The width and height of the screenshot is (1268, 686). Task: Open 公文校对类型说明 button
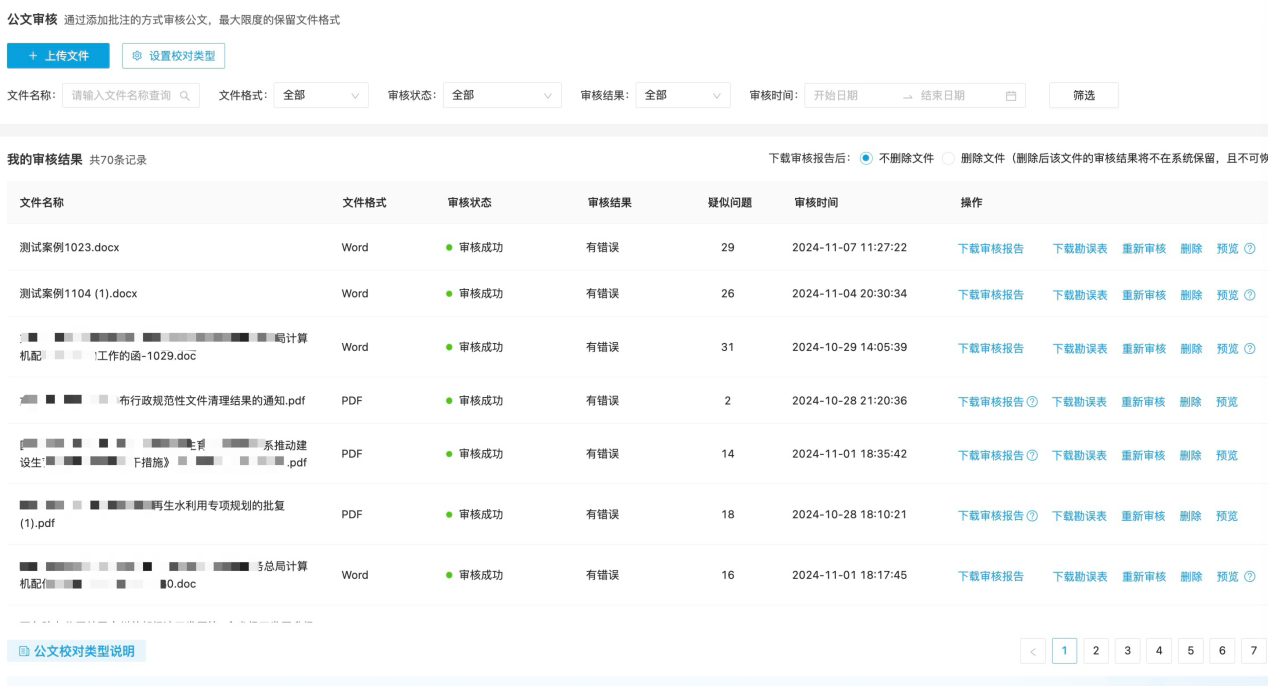click(x=76, y=651)
